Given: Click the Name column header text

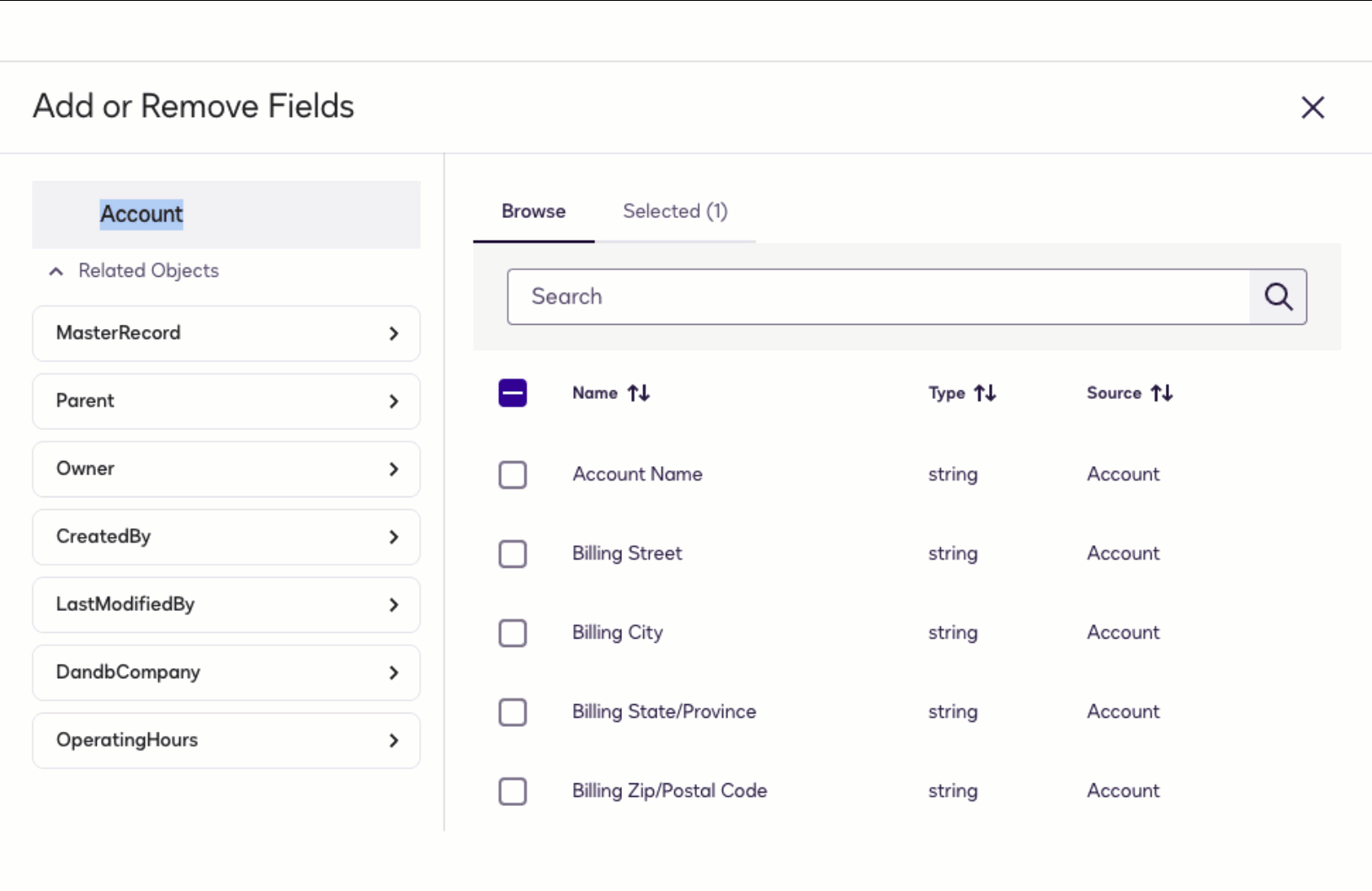Looking at the screenshot, I should click(595, 393).
